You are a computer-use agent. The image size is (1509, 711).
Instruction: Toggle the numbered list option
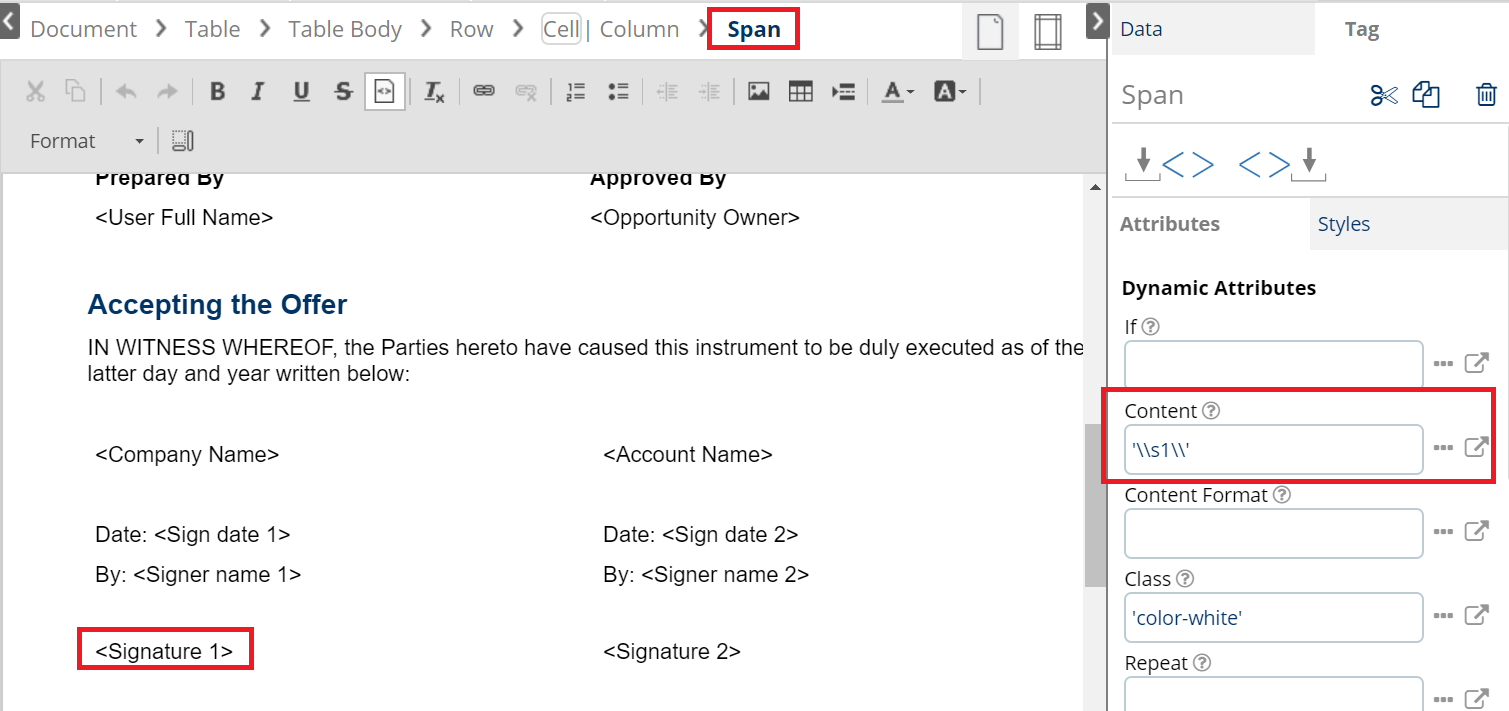(576, 91)
